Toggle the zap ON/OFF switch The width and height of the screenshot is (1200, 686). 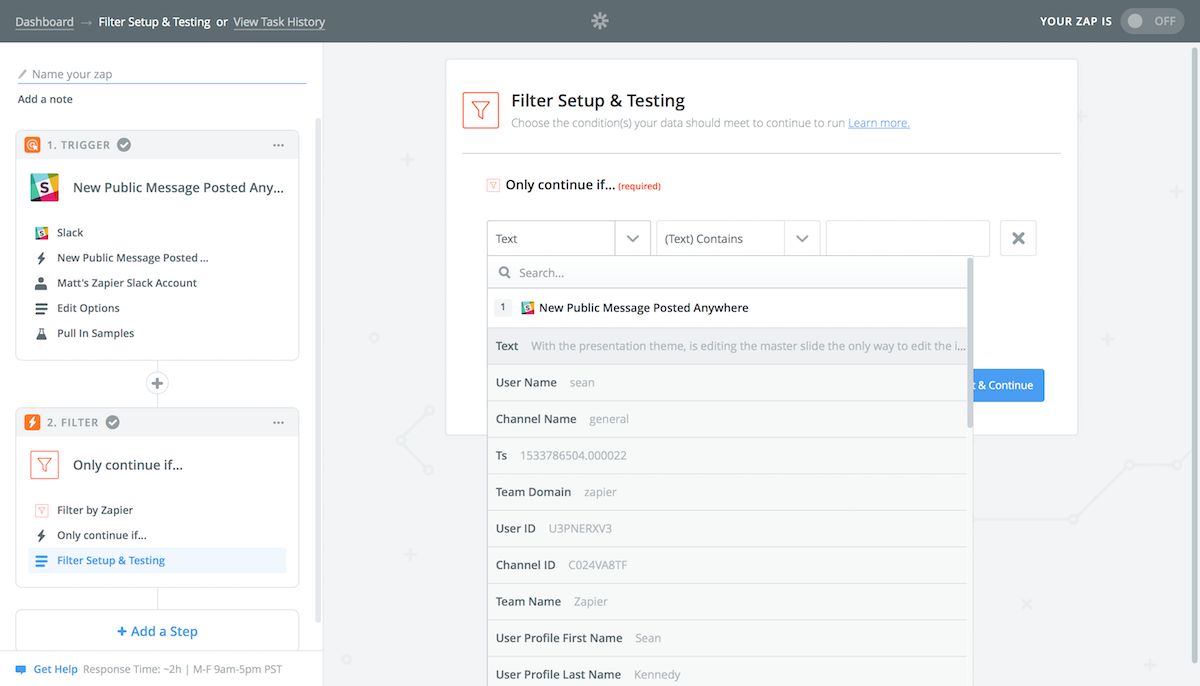pos(1151,21)
